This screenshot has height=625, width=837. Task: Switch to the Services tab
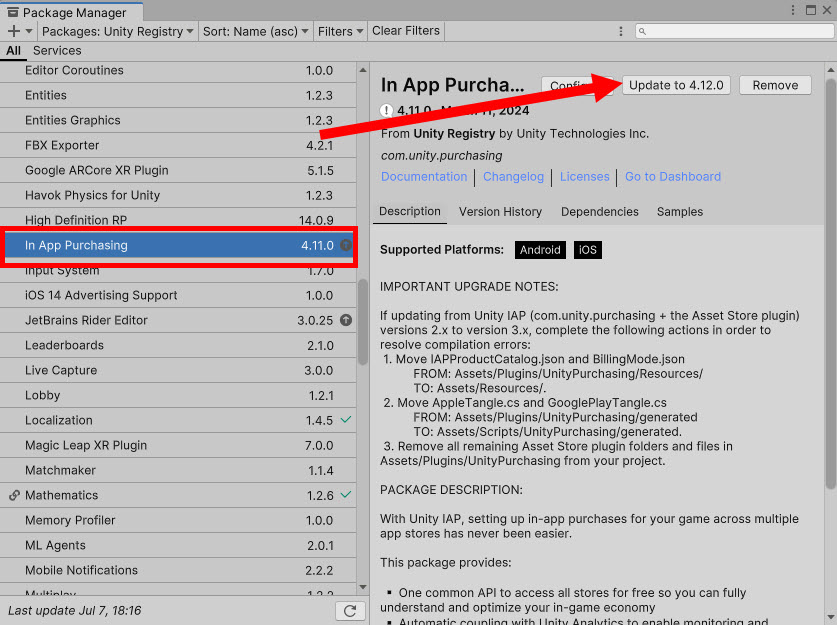(57, 51)
